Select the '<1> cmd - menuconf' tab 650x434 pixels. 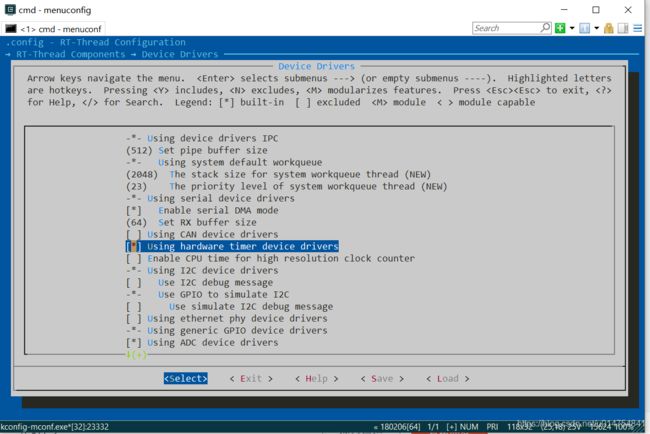click(53, 29)
